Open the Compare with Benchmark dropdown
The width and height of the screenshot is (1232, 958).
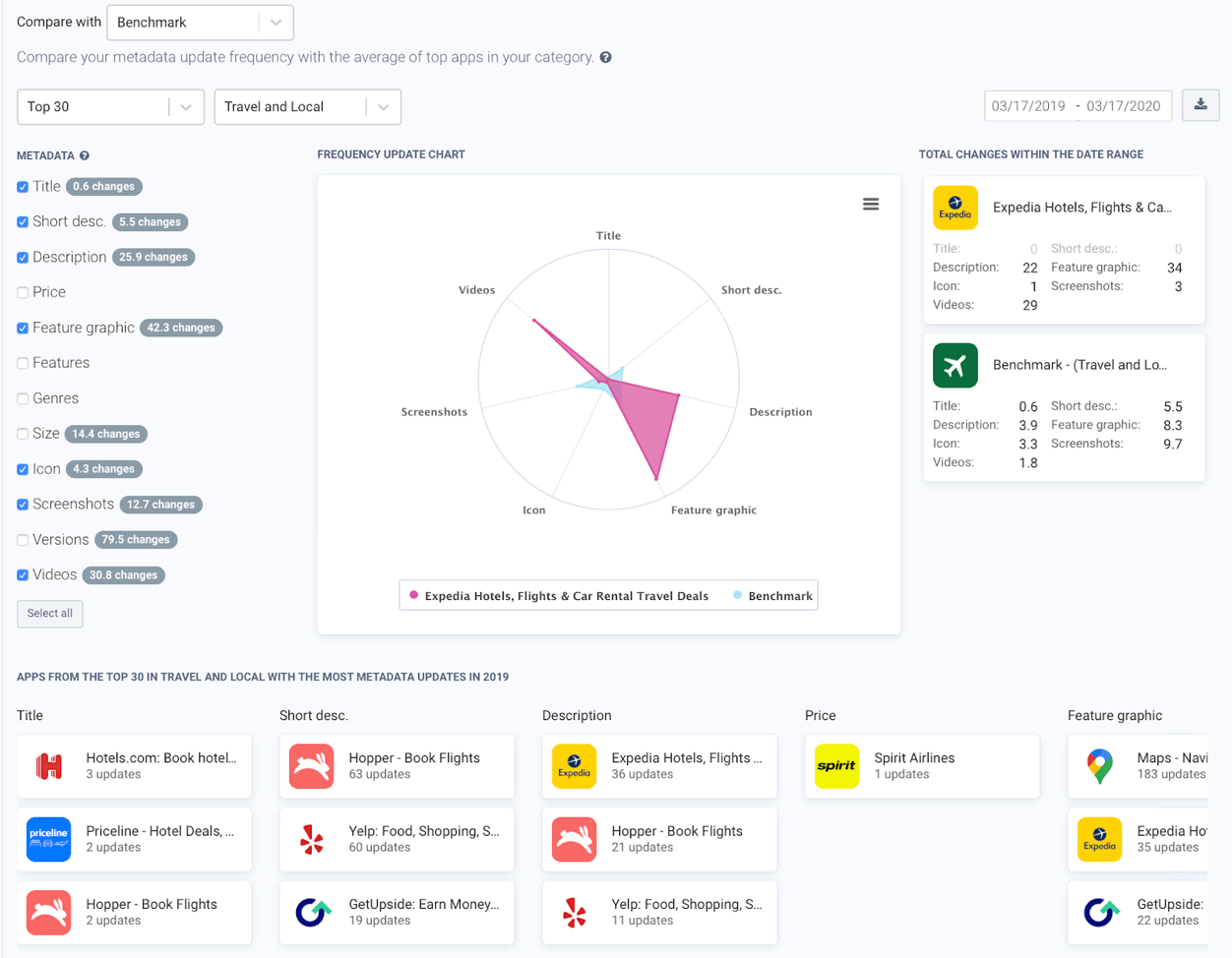click(200, 23)
